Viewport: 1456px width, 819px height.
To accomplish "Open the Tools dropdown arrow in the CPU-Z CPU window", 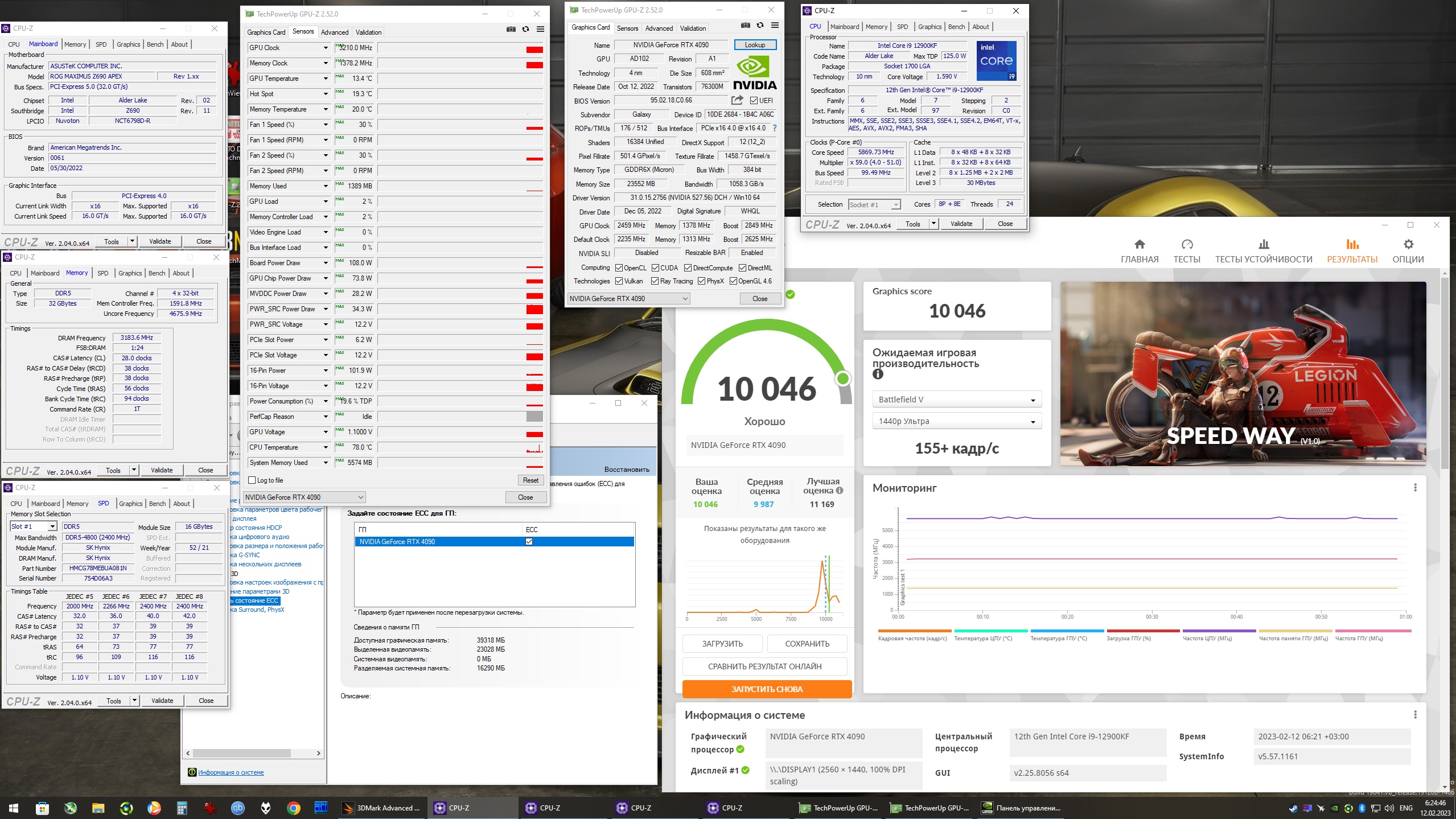I will (x=933, y=224).
